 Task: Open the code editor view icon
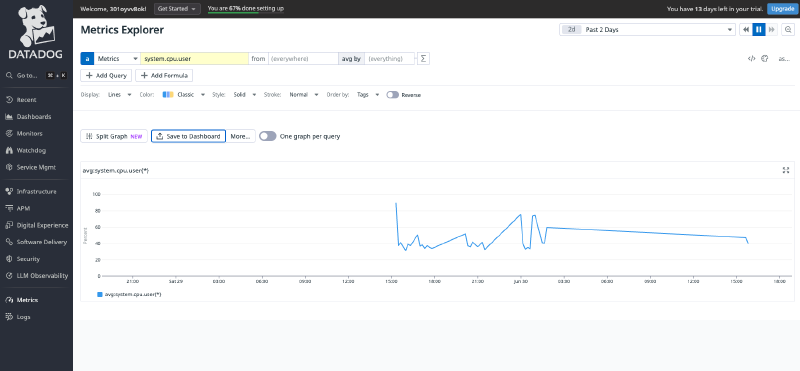click(751, 59)
